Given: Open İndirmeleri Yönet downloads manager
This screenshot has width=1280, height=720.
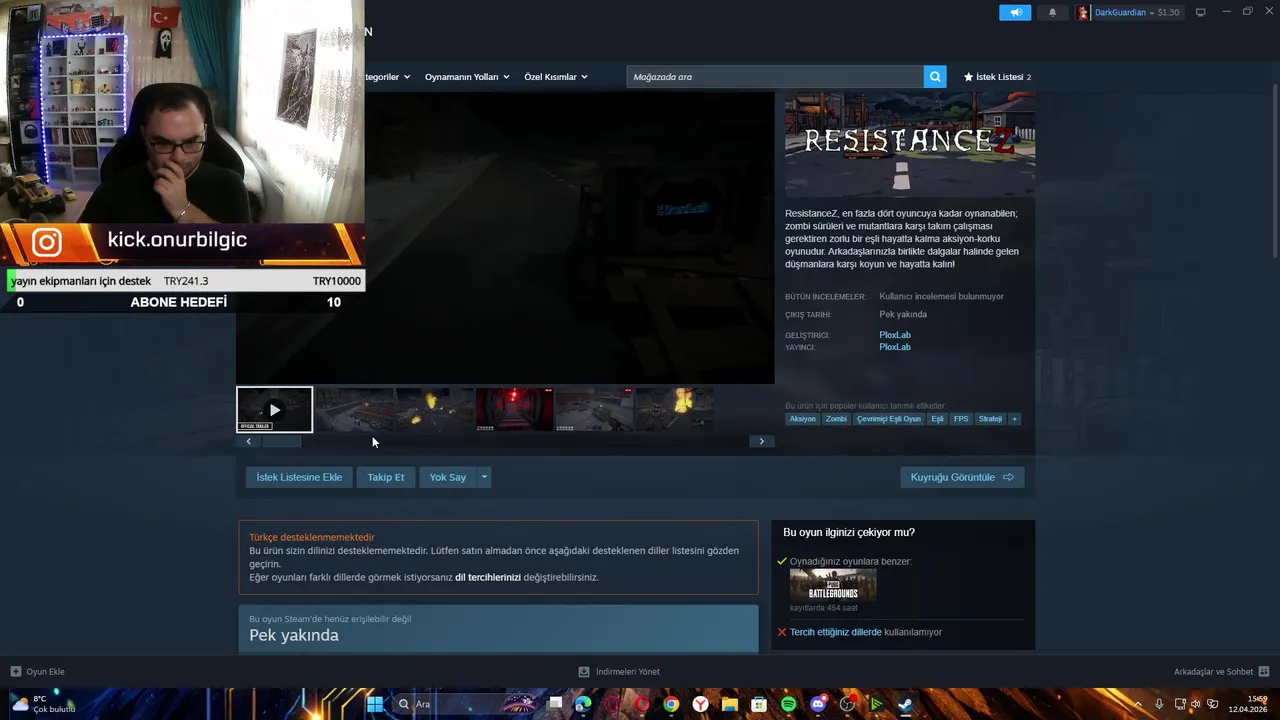Looking at the screenshot, I should point(620,672).
